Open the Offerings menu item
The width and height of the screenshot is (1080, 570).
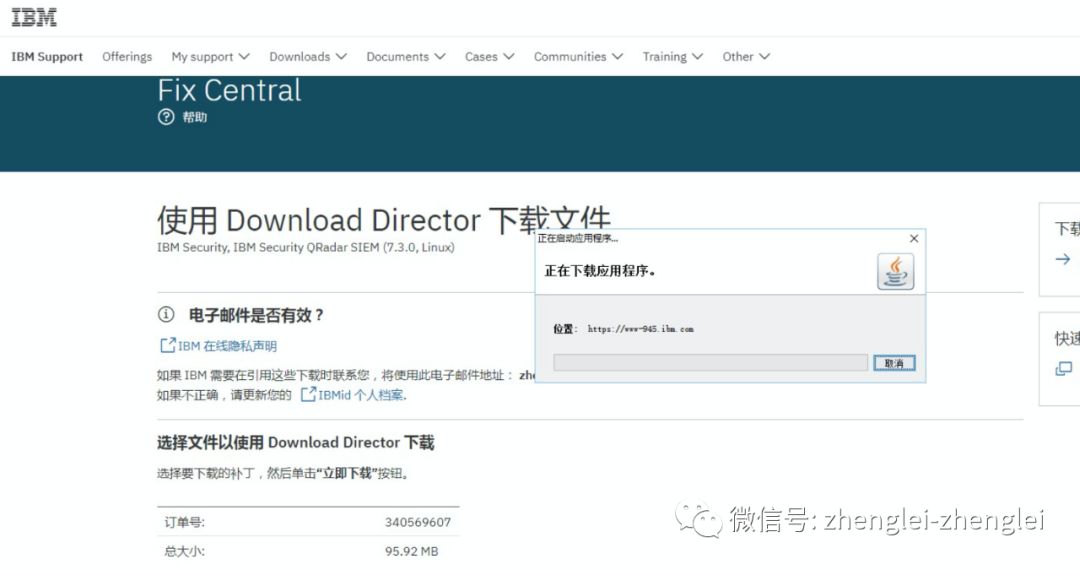[127, 56]
